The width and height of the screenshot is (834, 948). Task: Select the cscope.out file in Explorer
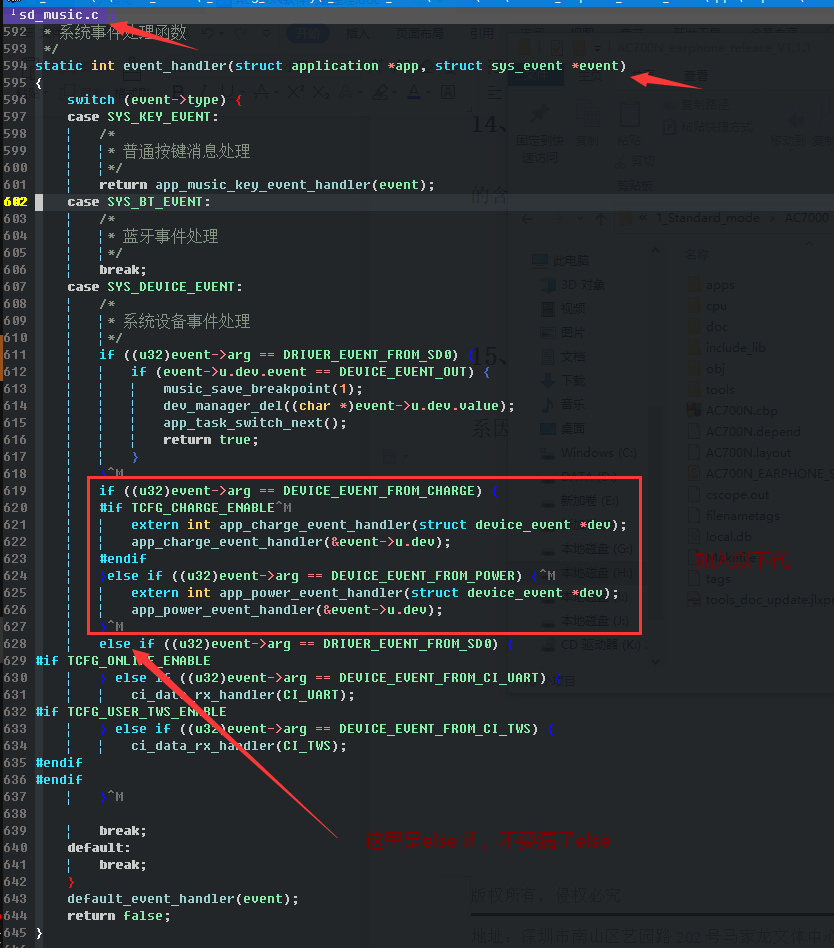point(729,495)
